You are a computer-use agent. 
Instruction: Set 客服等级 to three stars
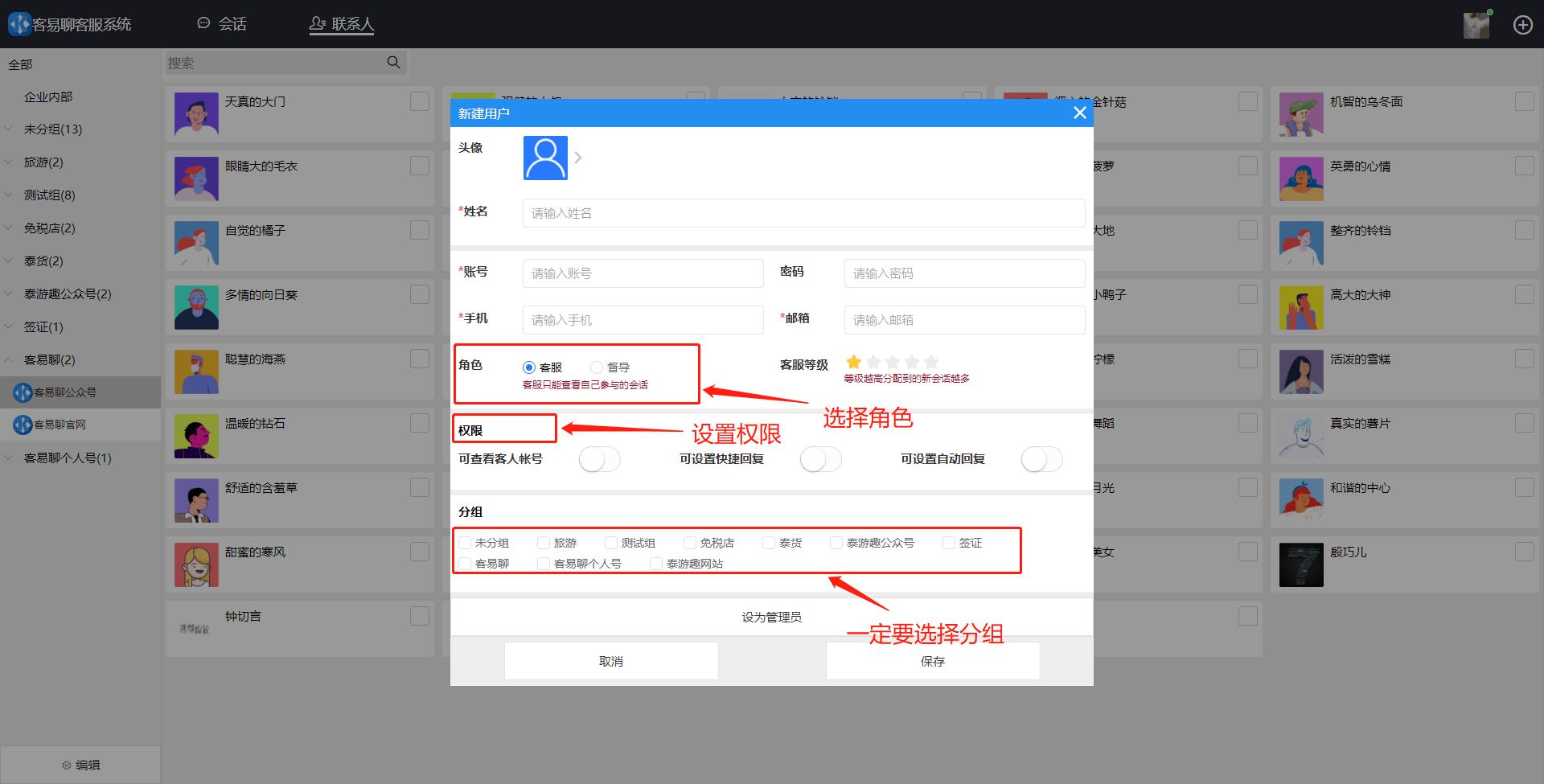(892, 362)
